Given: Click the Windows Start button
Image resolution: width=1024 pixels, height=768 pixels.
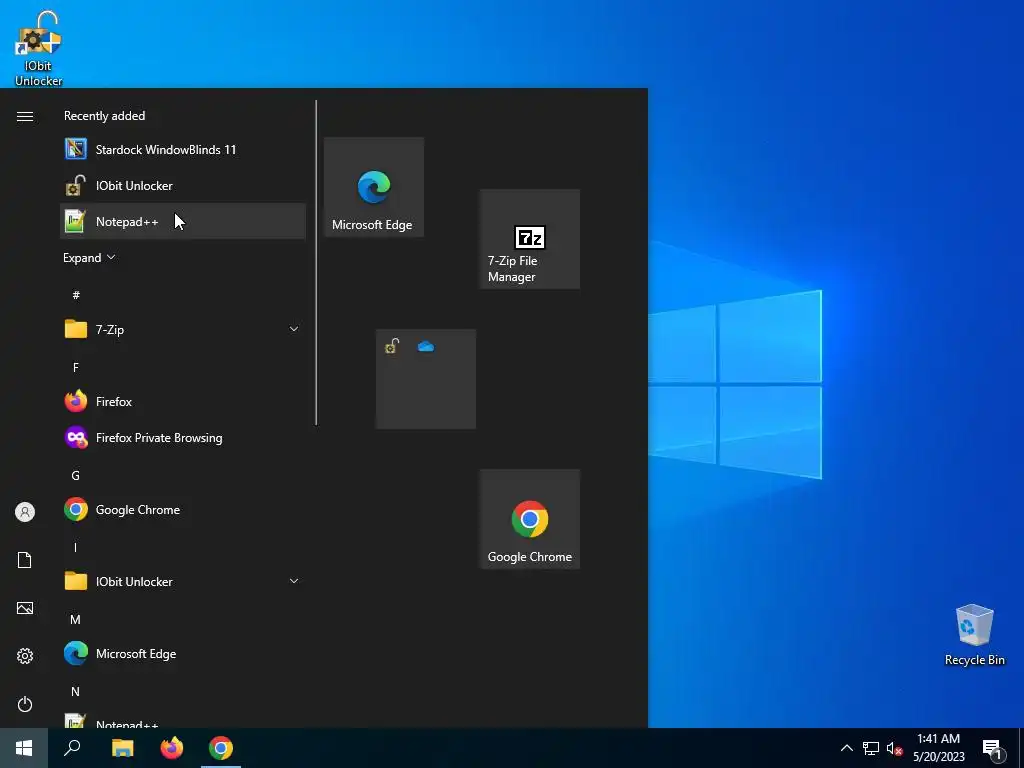Looking at the screenshot, I should pyautogui.click(x=24, y=748).
